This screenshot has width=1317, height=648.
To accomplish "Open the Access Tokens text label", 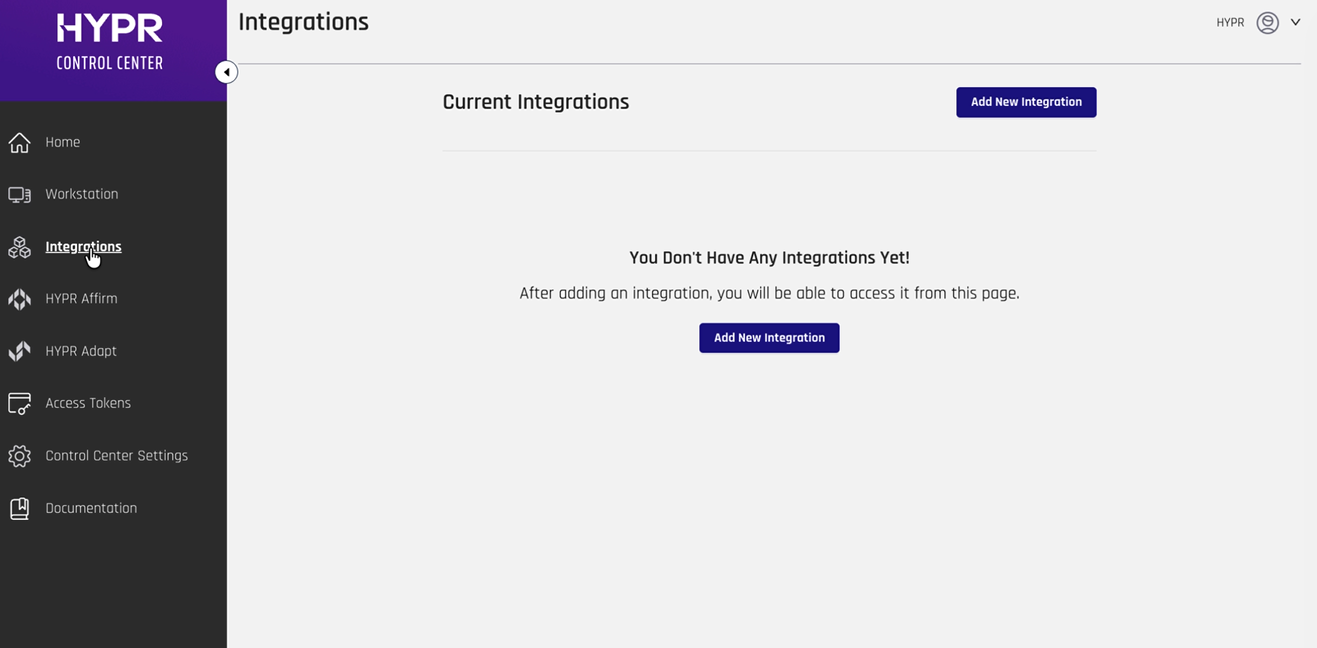I will [88, 403].
